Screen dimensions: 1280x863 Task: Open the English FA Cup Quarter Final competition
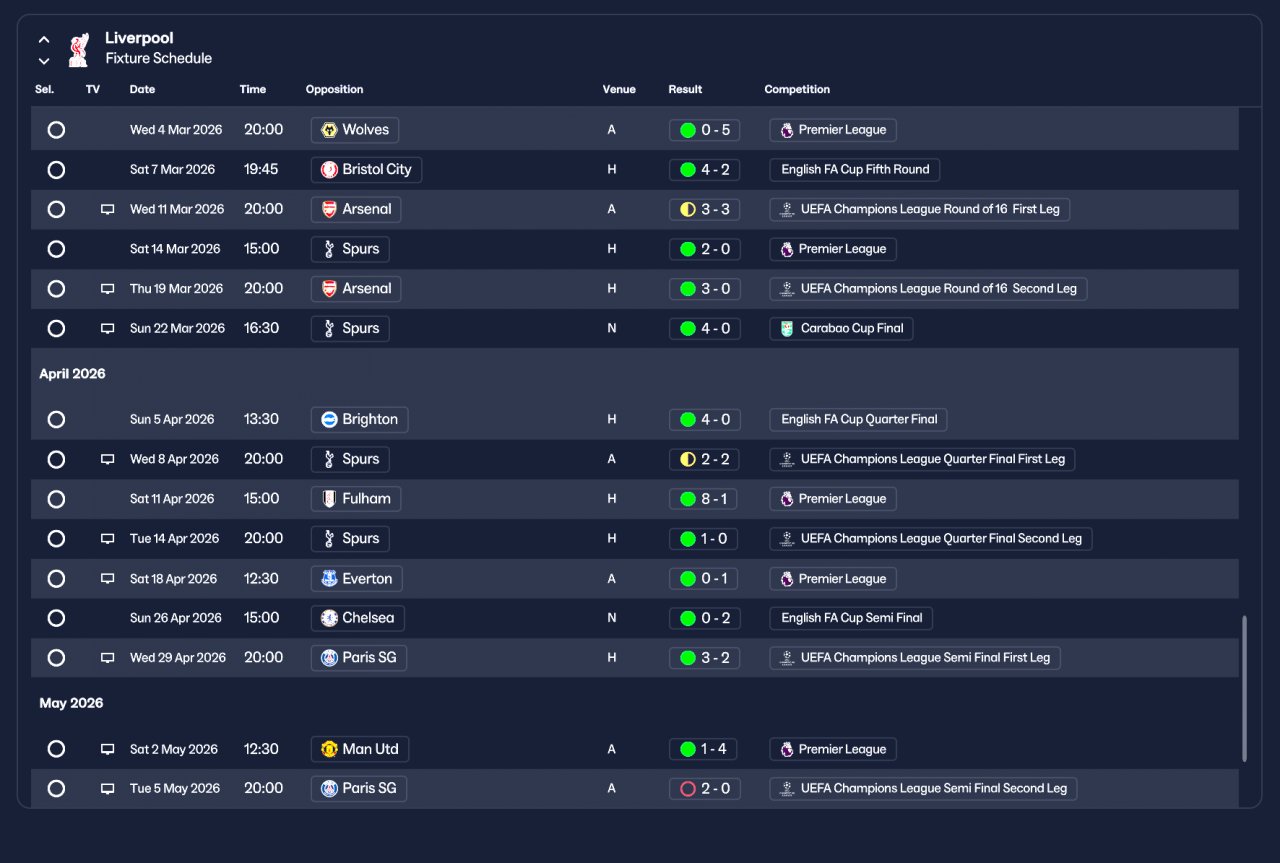tap(859, 420)
